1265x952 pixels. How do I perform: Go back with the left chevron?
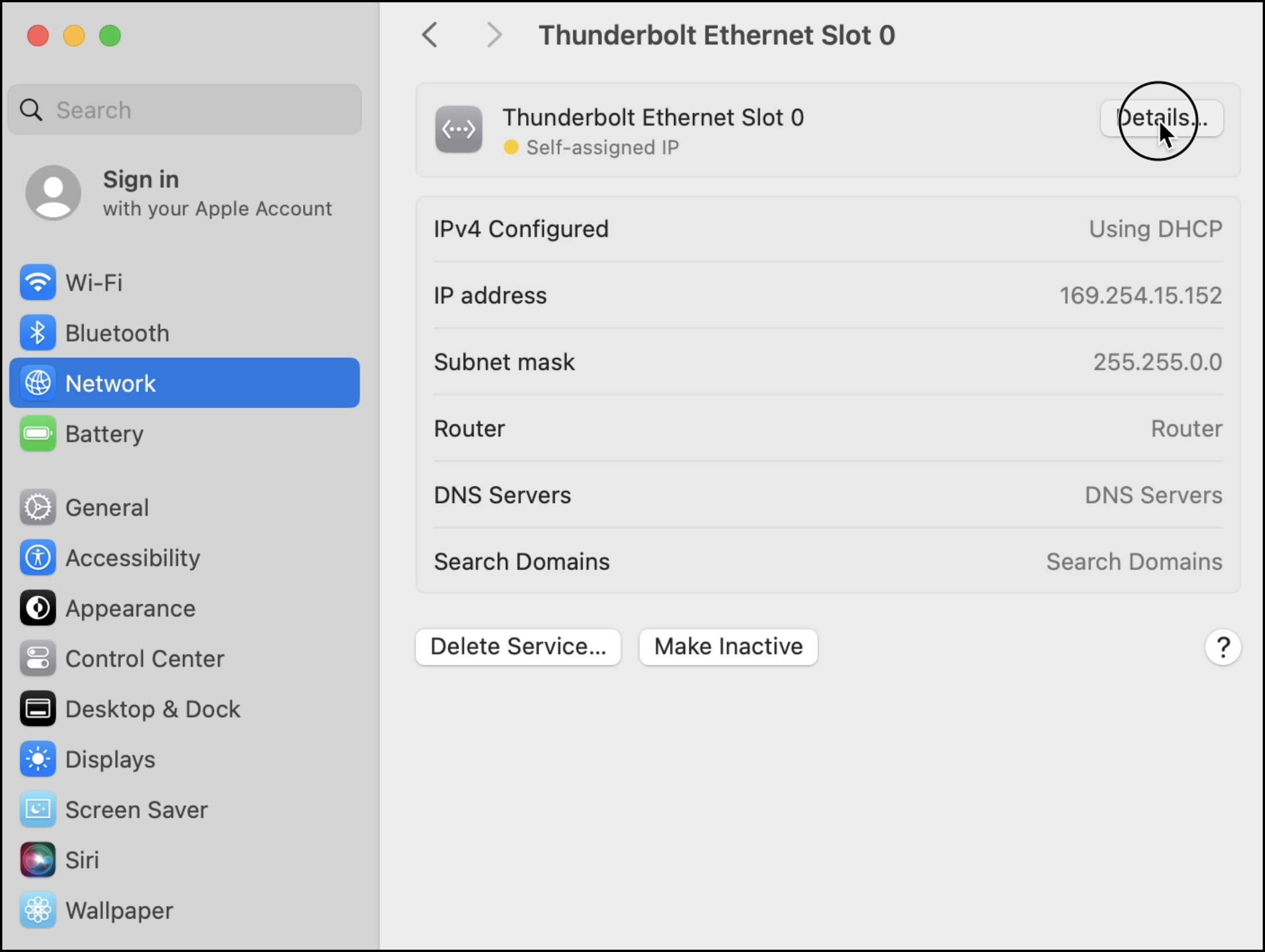430,35
